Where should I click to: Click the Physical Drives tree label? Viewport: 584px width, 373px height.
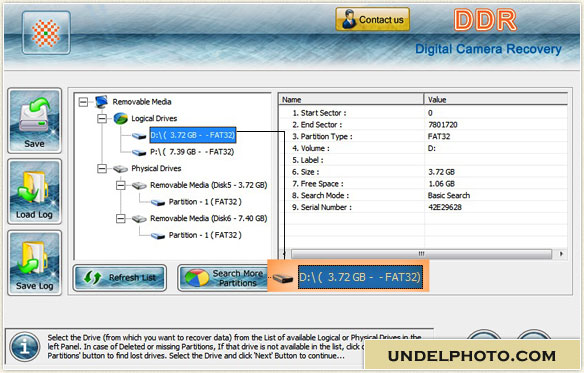click(x=156, y=168)
